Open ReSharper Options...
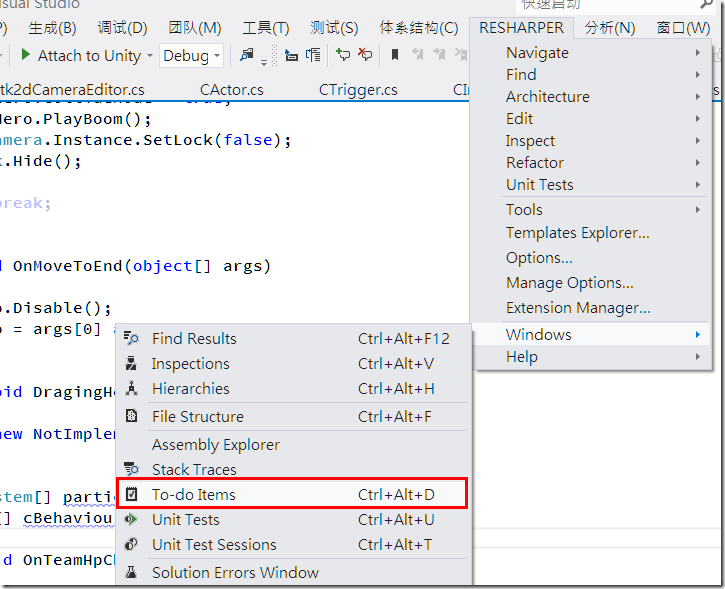725x589 pixels. point(591,258)
